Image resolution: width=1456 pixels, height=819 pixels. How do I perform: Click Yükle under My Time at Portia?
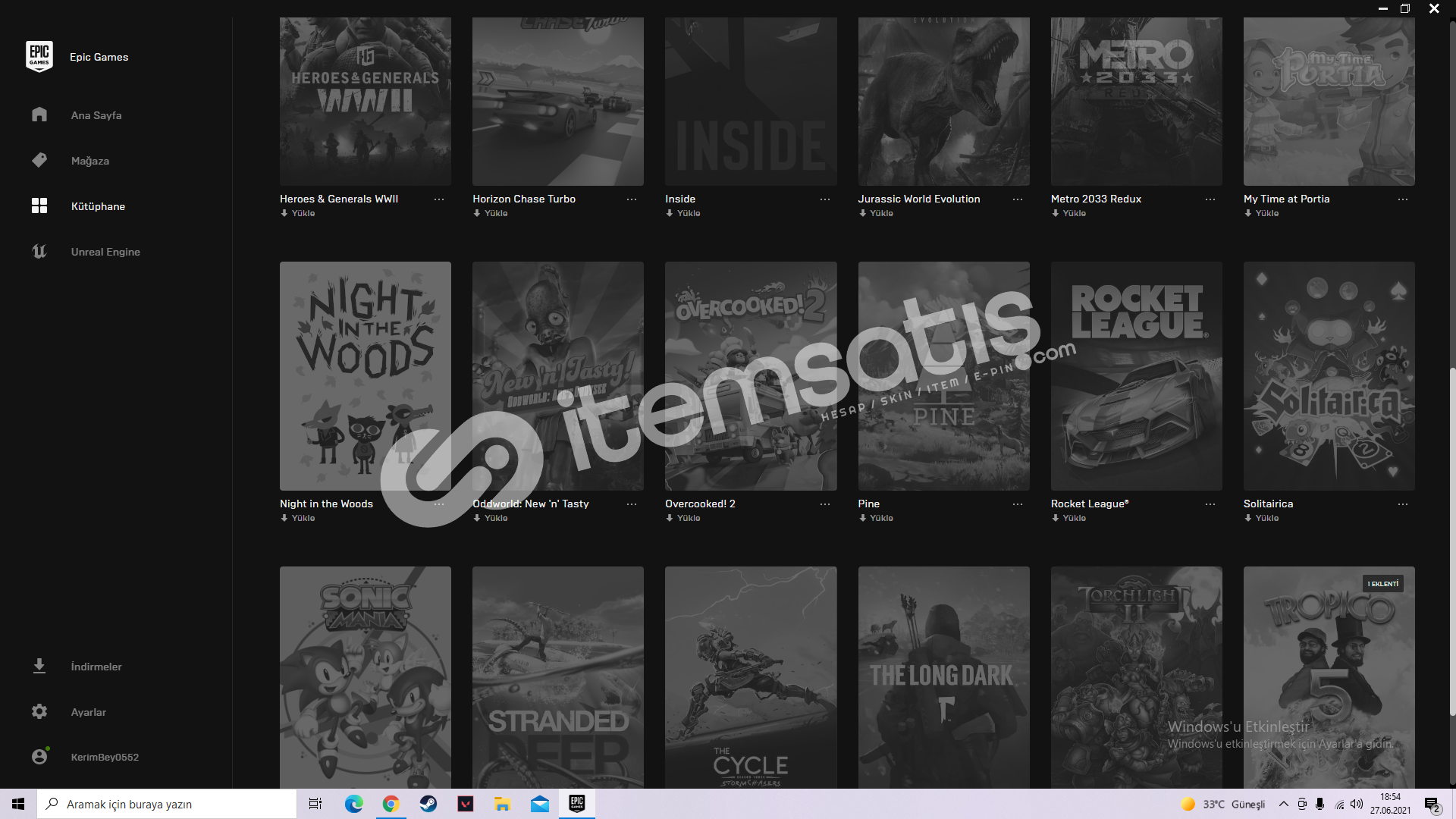pos(1261,213)
